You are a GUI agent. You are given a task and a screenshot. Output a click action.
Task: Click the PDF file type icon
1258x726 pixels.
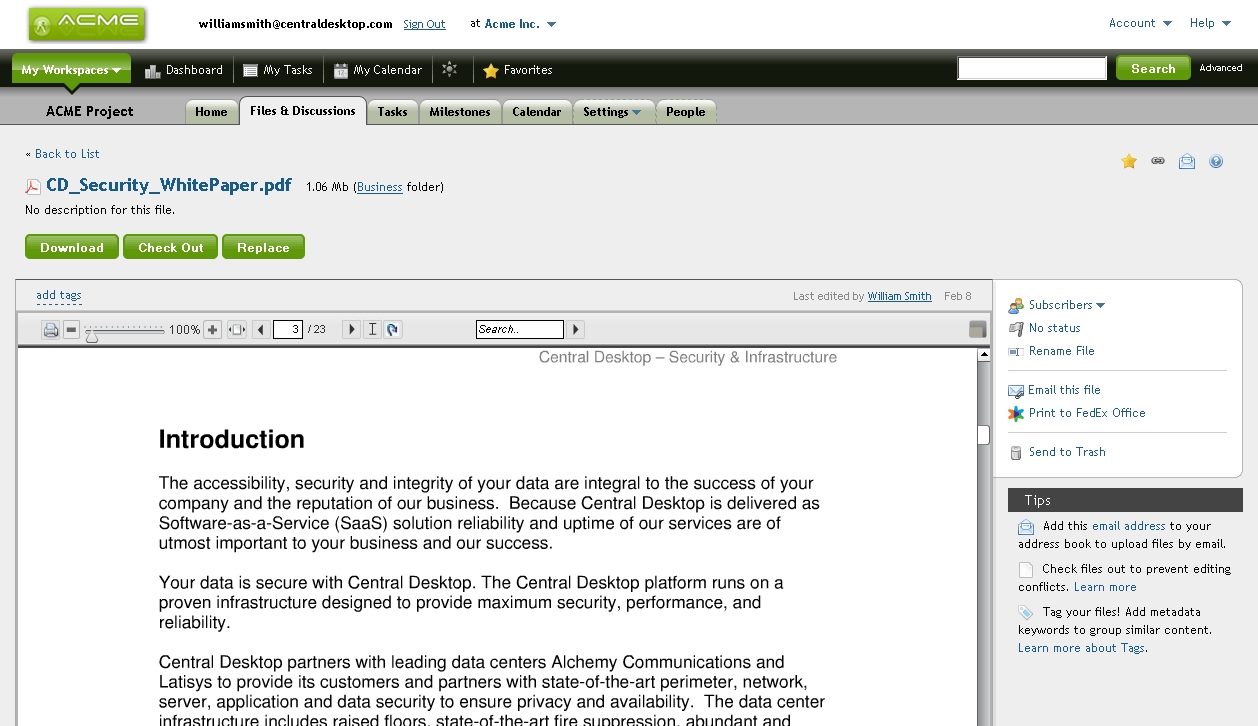point(33,186)
